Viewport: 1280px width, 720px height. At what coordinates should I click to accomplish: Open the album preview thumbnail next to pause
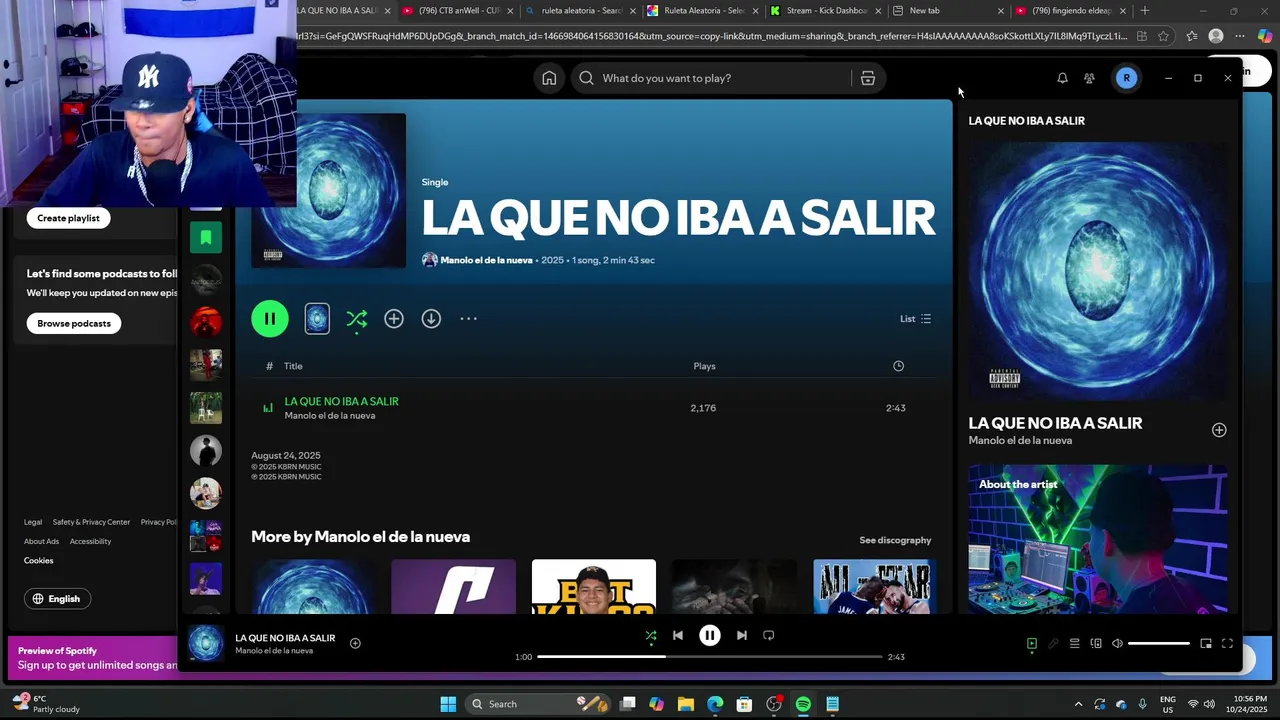(317, 319)
